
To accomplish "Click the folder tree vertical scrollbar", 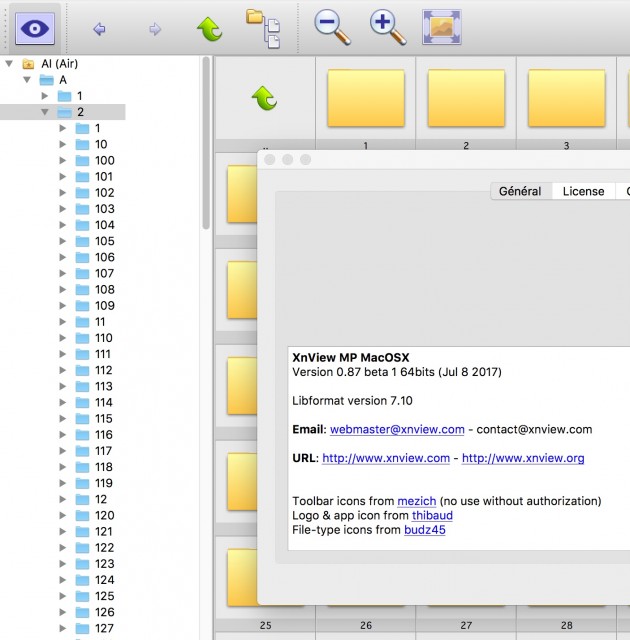I will [x=206, y=143].
